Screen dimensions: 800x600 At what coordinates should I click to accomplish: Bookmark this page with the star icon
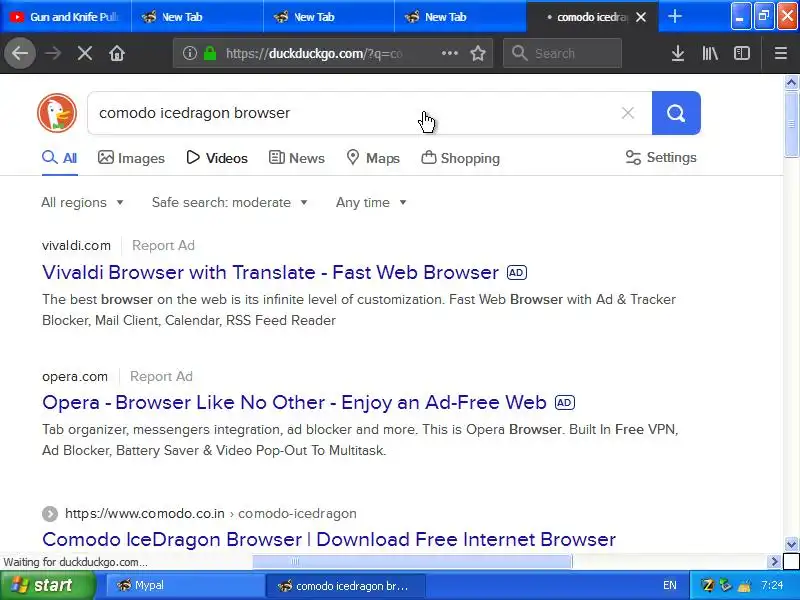(x=478, y=53)
